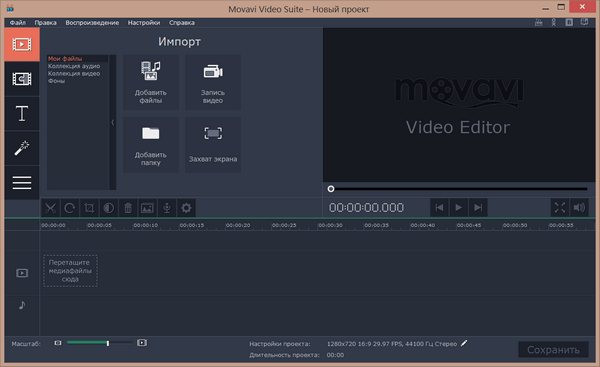Select the crop tool
The width and height of the screenshot is (600, 367).
pos(89,208)
